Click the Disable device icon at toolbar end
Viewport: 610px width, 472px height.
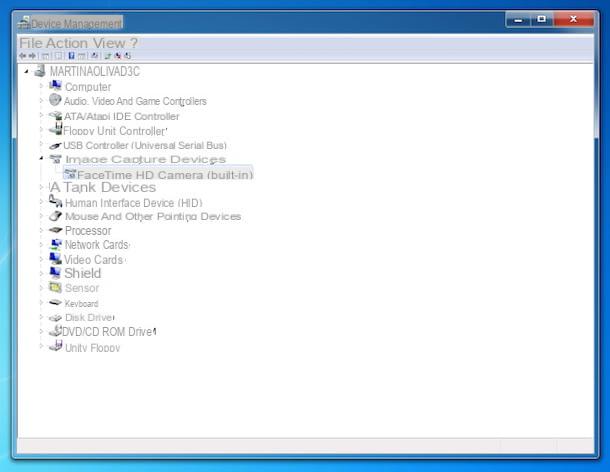point(127,56)
